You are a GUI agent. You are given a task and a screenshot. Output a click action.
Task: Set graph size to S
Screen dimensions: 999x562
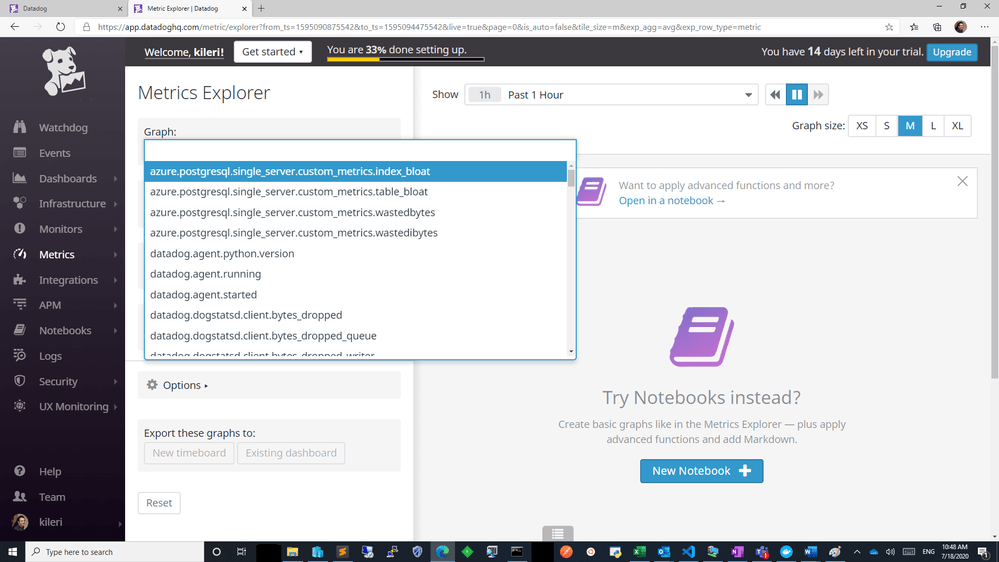[886, 126]
